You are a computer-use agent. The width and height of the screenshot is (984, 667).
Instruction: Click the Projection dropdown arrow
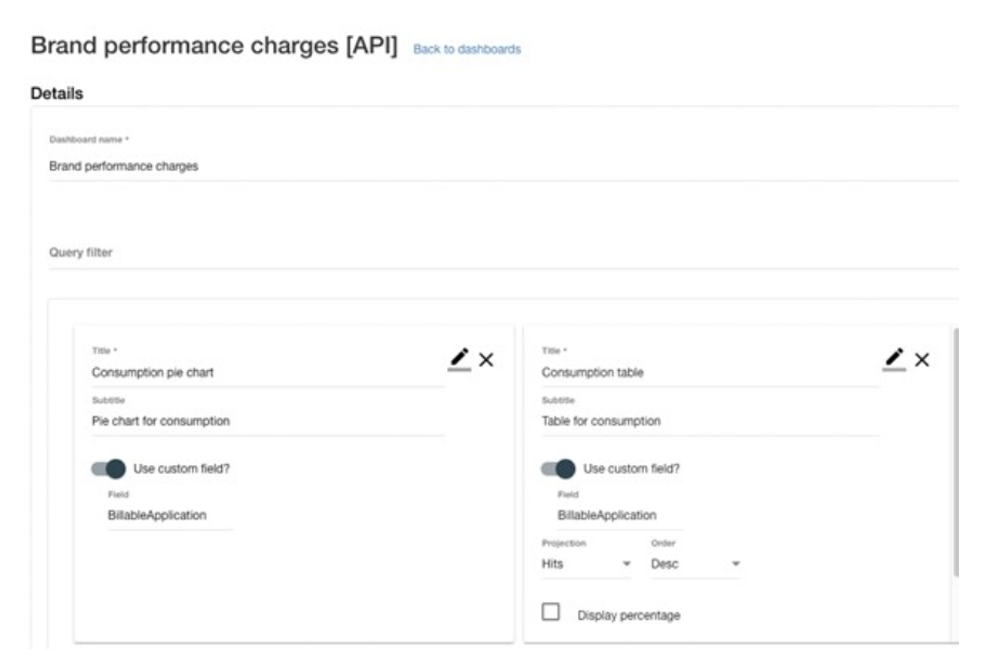coord(627,565)
